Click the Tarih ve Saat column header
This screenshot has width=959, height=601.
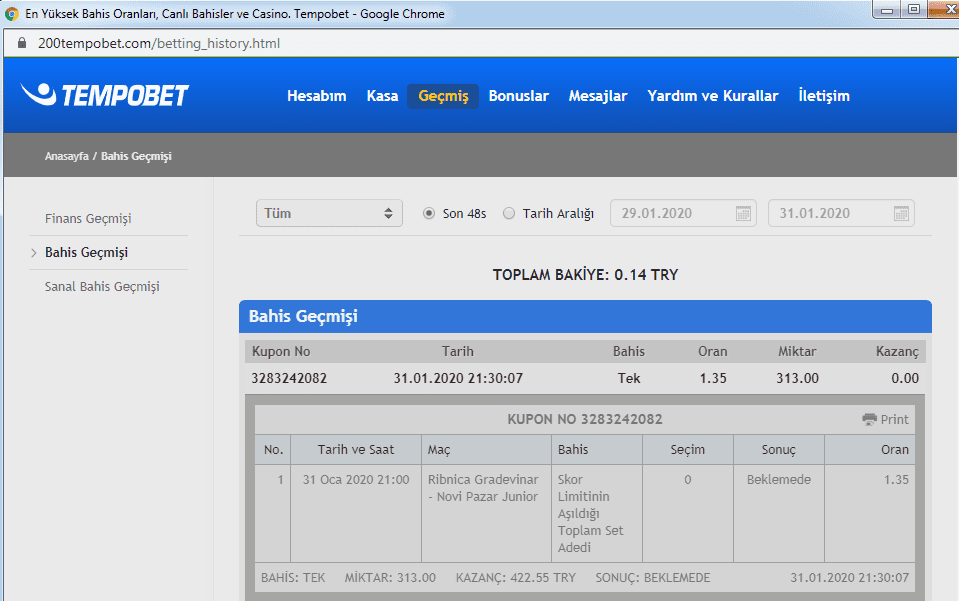356,450
